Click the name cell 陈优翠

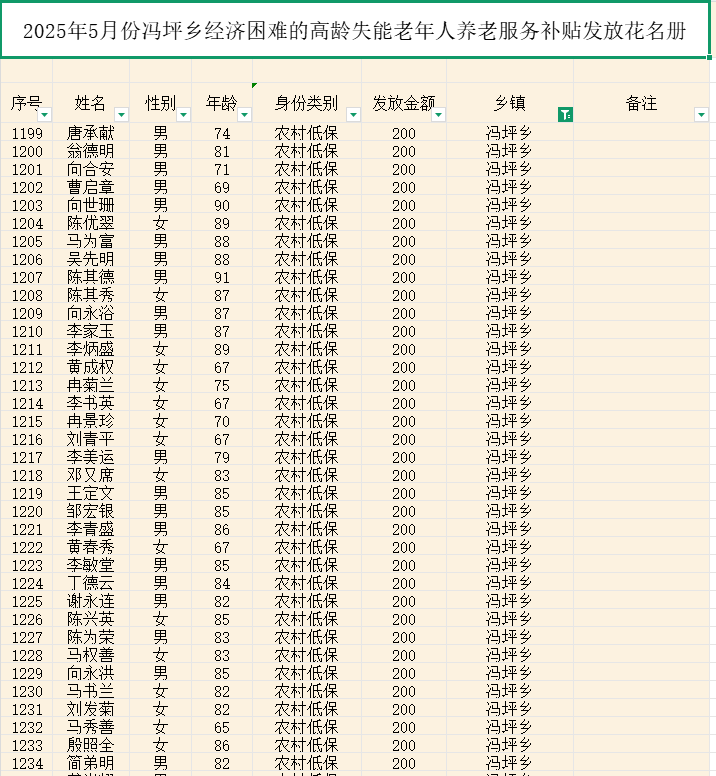point(91,223)
